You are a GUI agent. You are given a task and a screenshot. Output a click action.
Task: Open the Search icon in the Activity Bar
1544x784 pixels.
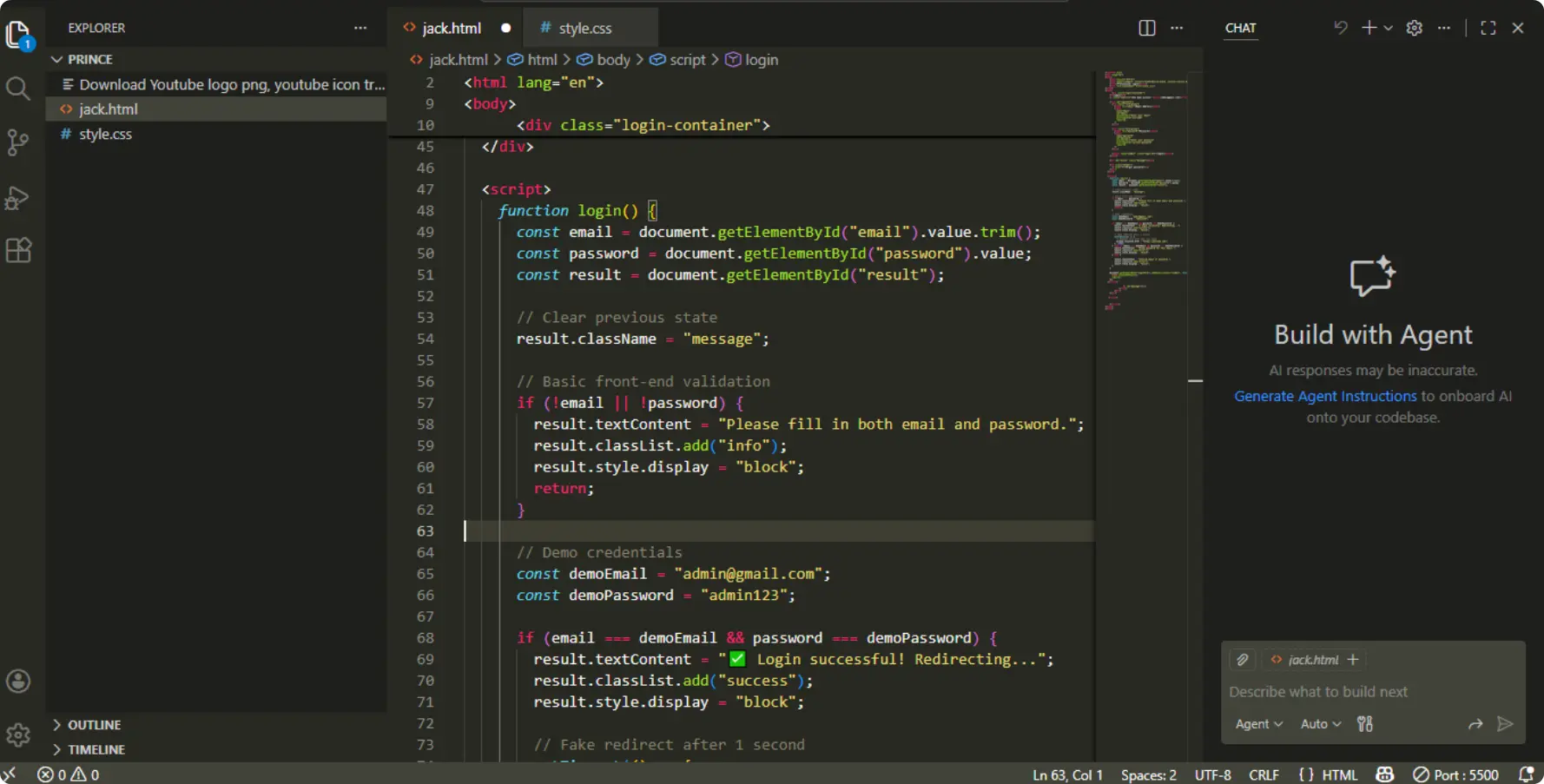[18, 88]
